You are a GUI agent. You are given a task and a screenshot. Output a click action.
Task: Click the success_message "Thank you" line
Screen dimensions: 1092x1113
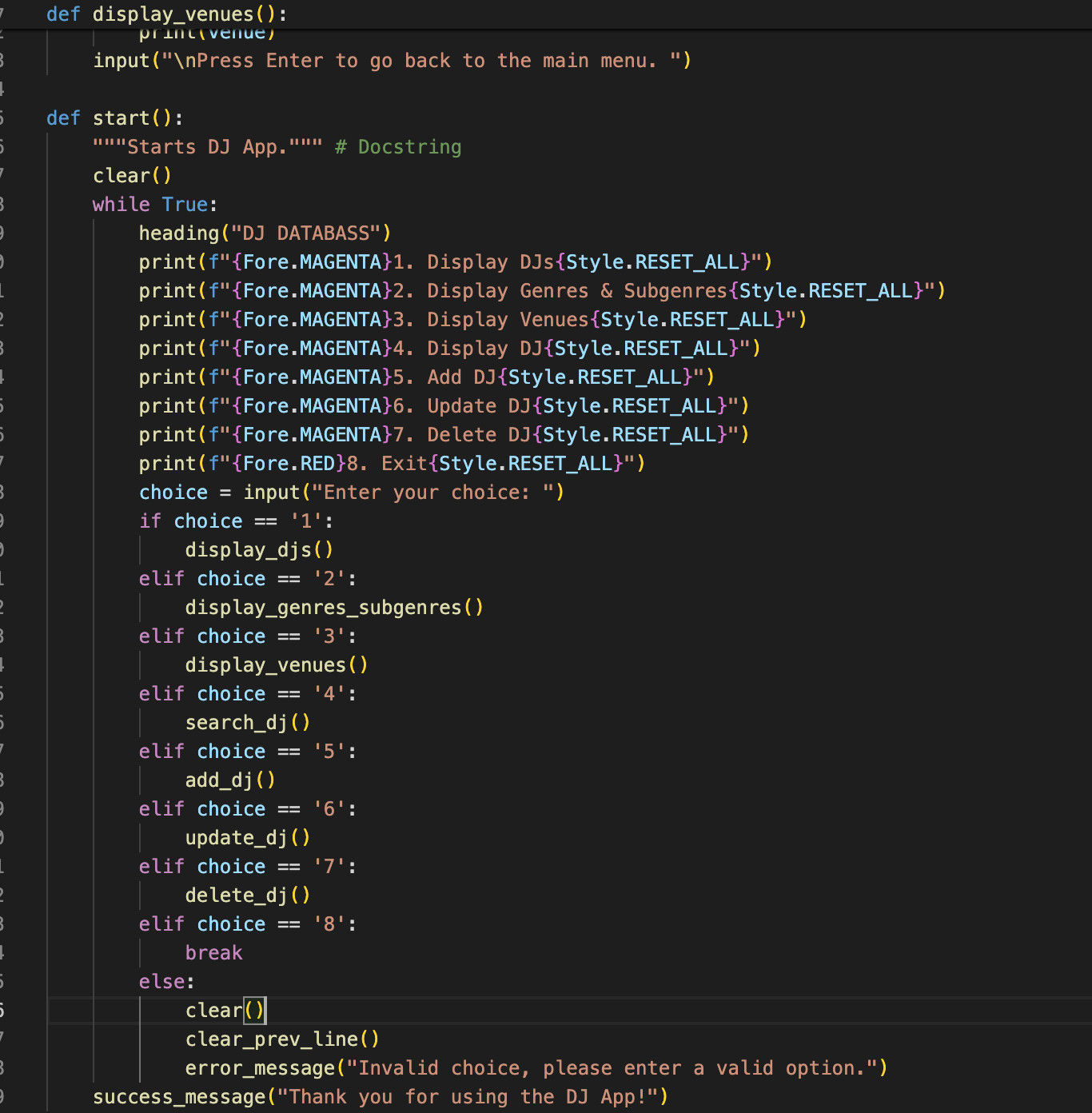coord(381,1097)
